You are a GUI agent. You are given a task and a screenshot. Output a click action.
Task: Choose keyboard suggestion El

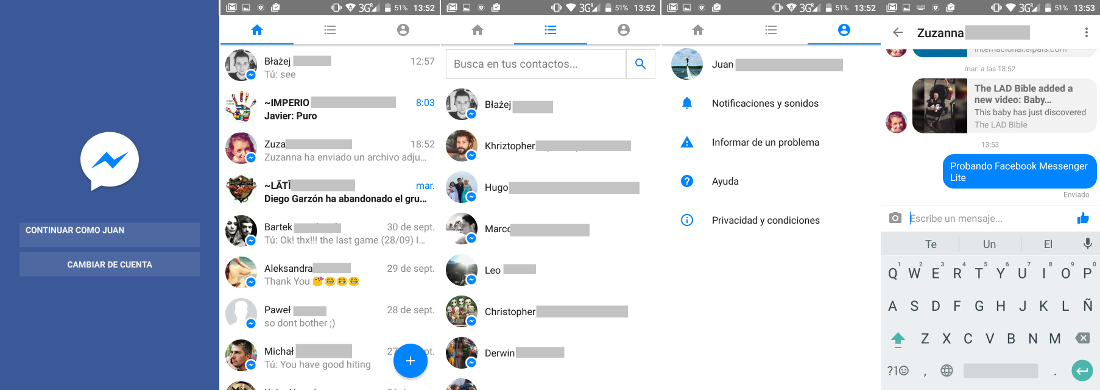tap(1048, 244)
